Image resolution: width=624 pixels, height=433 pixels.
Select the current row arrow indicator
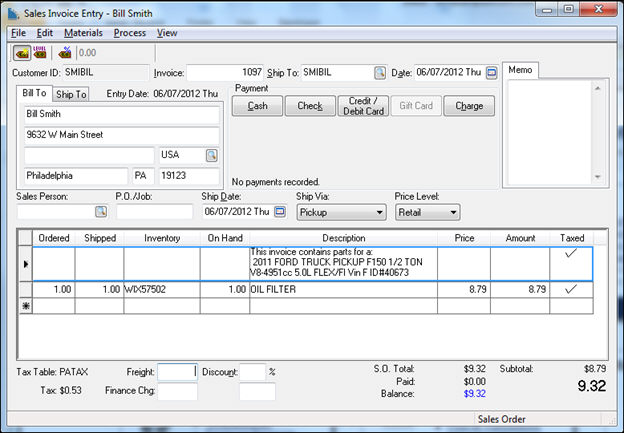coord(26,264)
